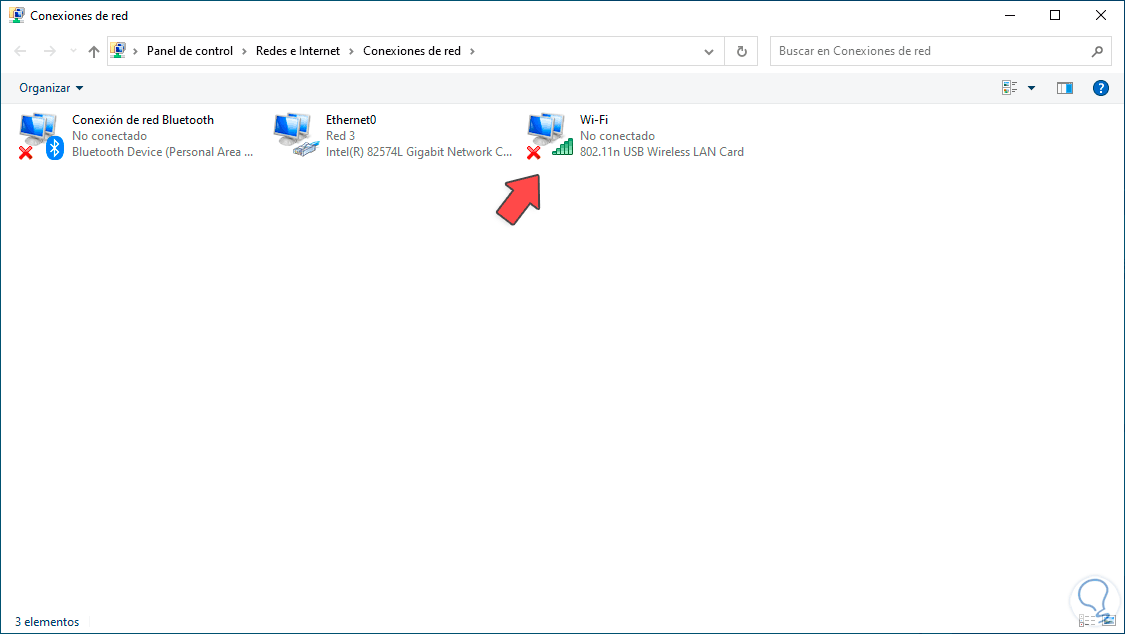Expand chevron after Conexiones de red
The height and width of the screenshot is (634, 1125).
472,51
